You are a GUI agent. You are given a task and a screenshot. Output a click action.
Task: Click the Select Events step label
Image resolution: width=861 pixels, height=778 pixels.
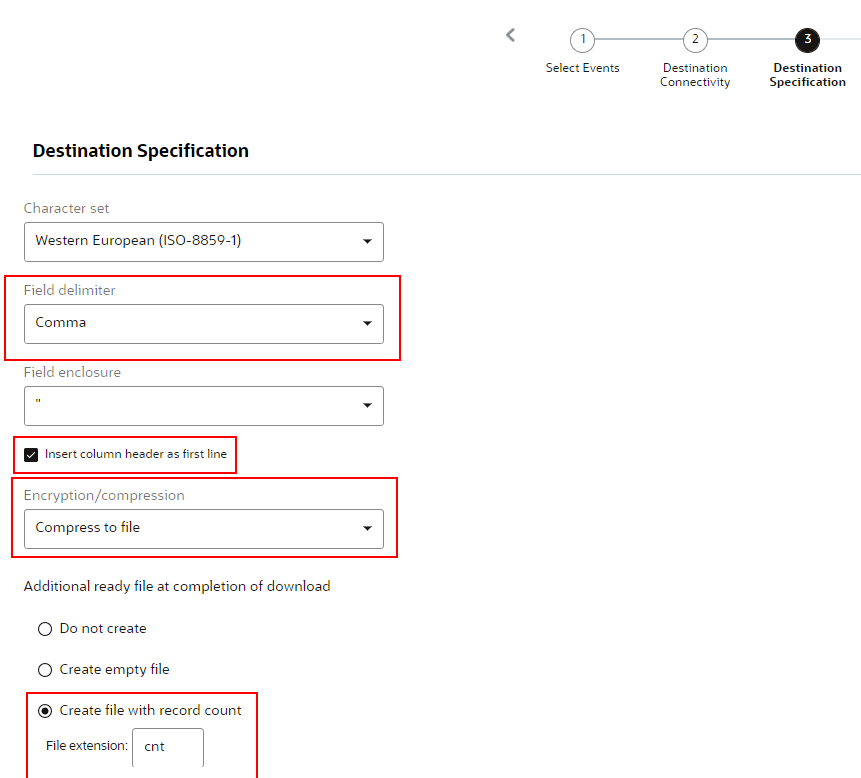582,68
